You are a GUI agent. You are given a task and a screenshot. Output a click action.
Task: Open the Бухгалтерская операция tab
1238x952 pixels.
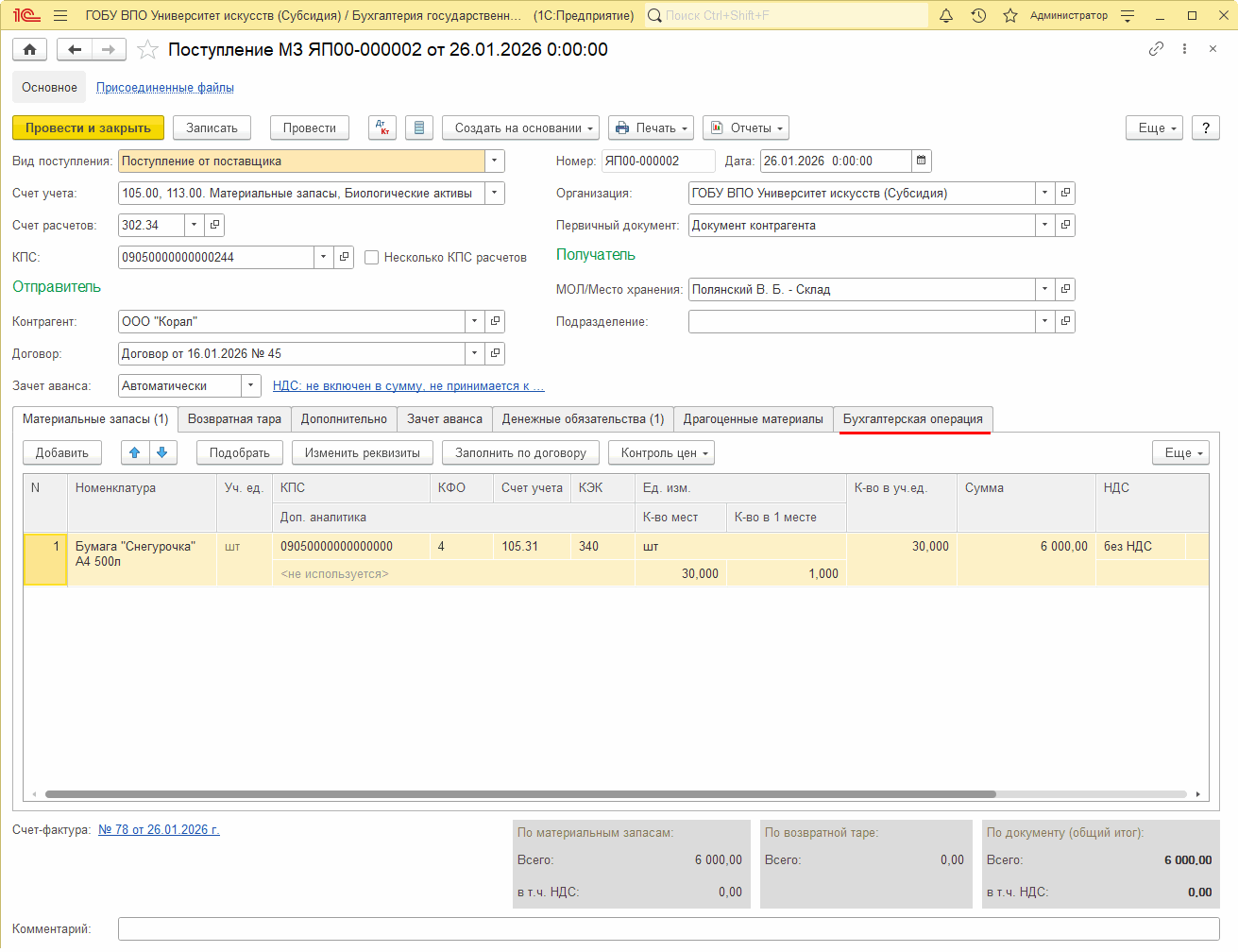coord(912,419)
